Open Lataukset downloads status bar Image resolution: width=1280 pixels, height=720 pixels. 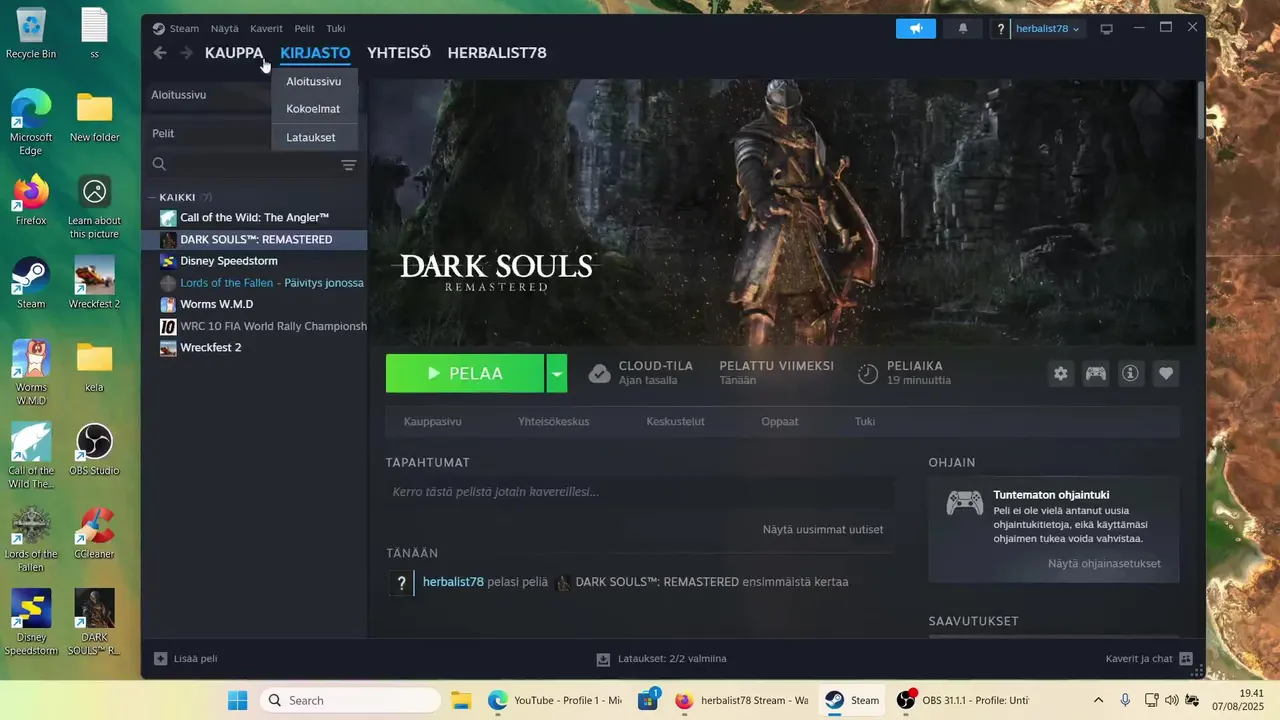tap(662, 659)
